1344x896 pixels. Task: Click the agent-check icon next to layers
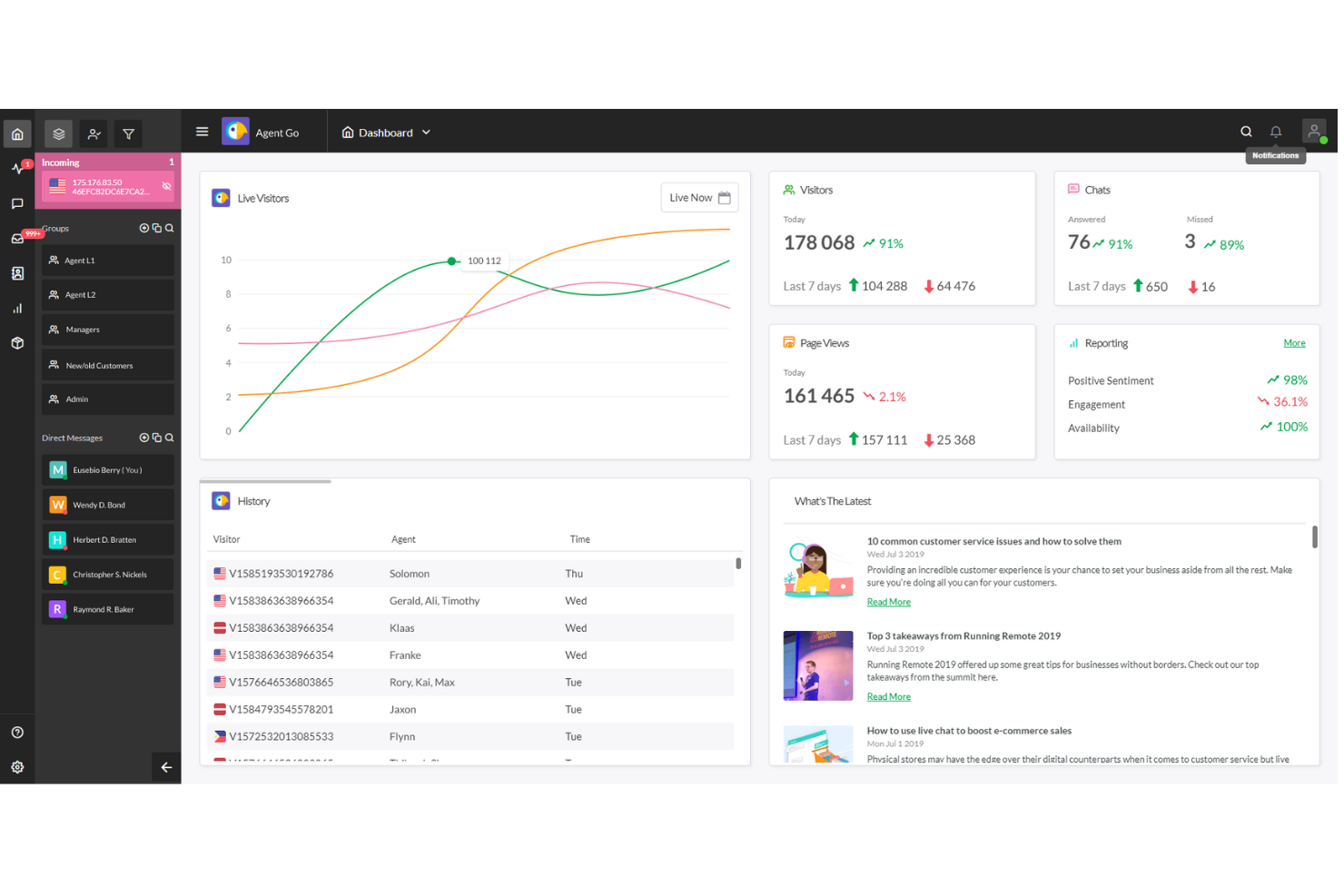pos(93,133)
